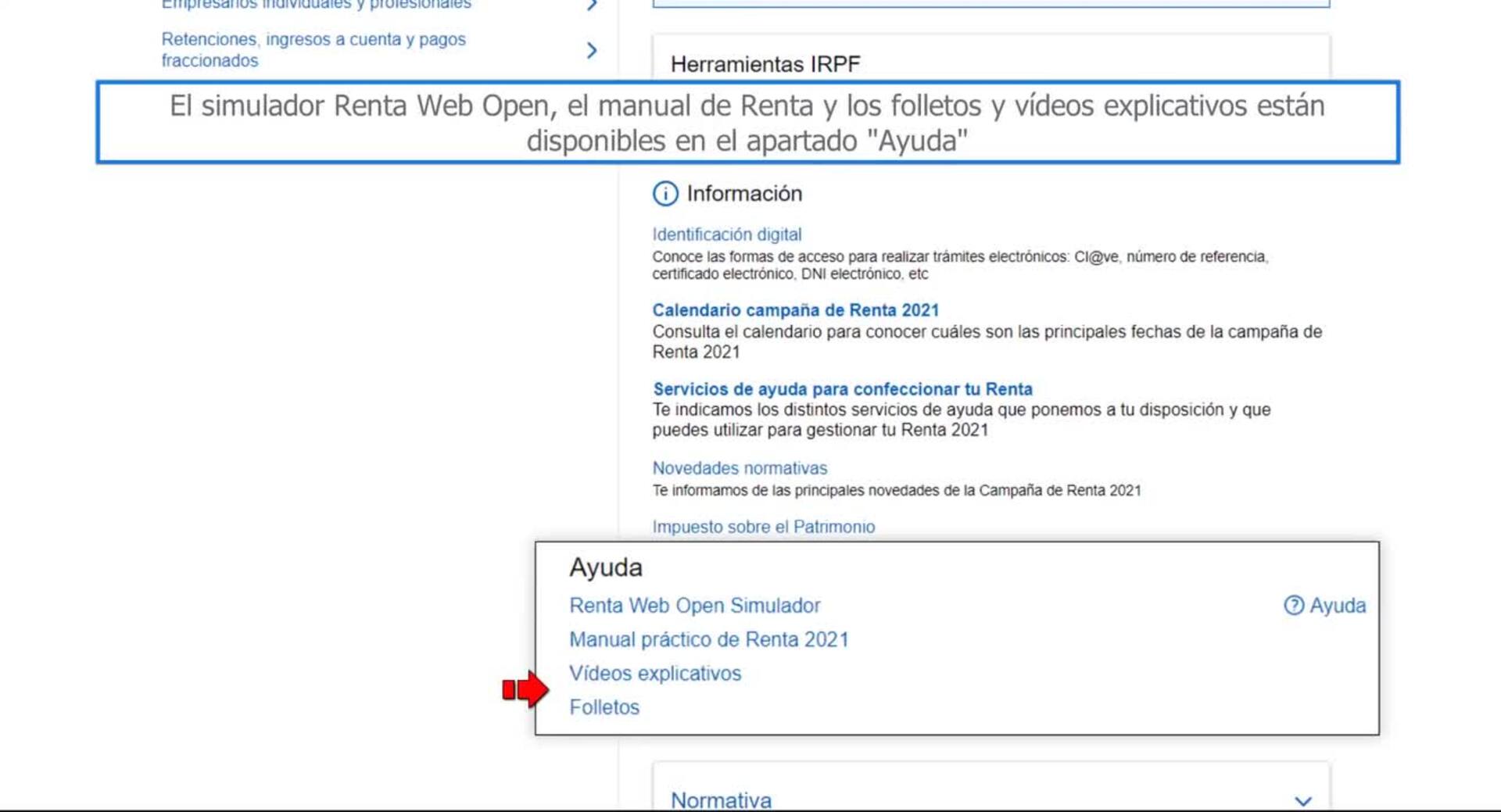Open Manual práctico de Renta 2021
Viewport: 1501px width, 812px height.
click(x=708, y=639)
